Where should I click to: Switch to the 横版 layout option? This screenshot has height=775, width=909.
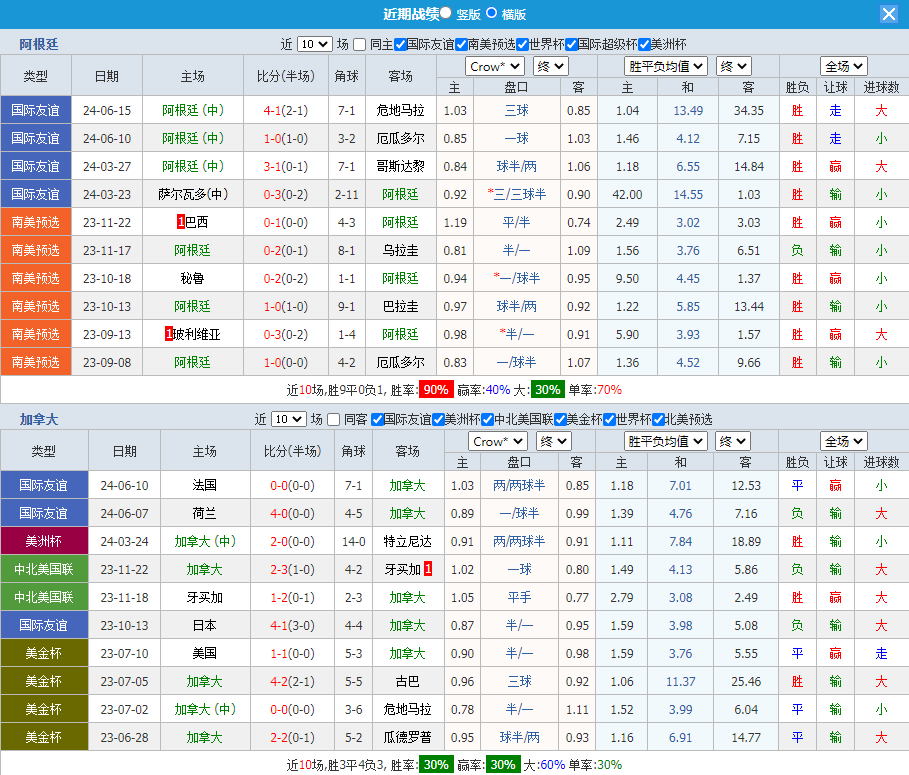pyautogui.click(x=492, y=13)
